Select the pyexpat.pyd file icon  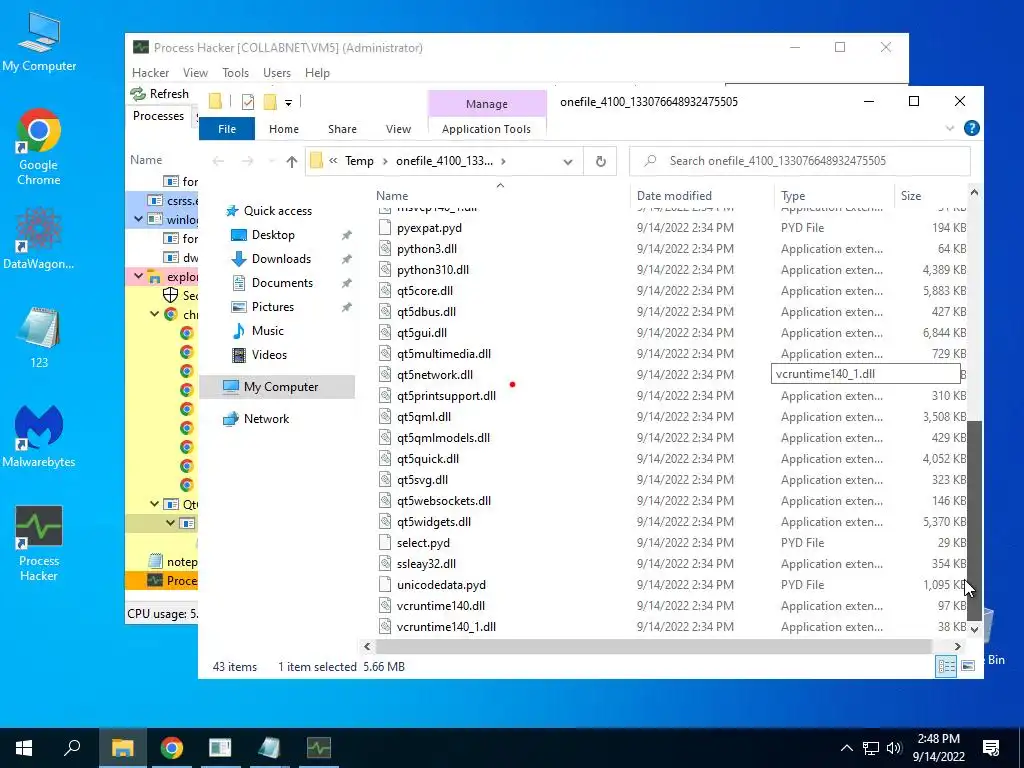tap(387, 228)
